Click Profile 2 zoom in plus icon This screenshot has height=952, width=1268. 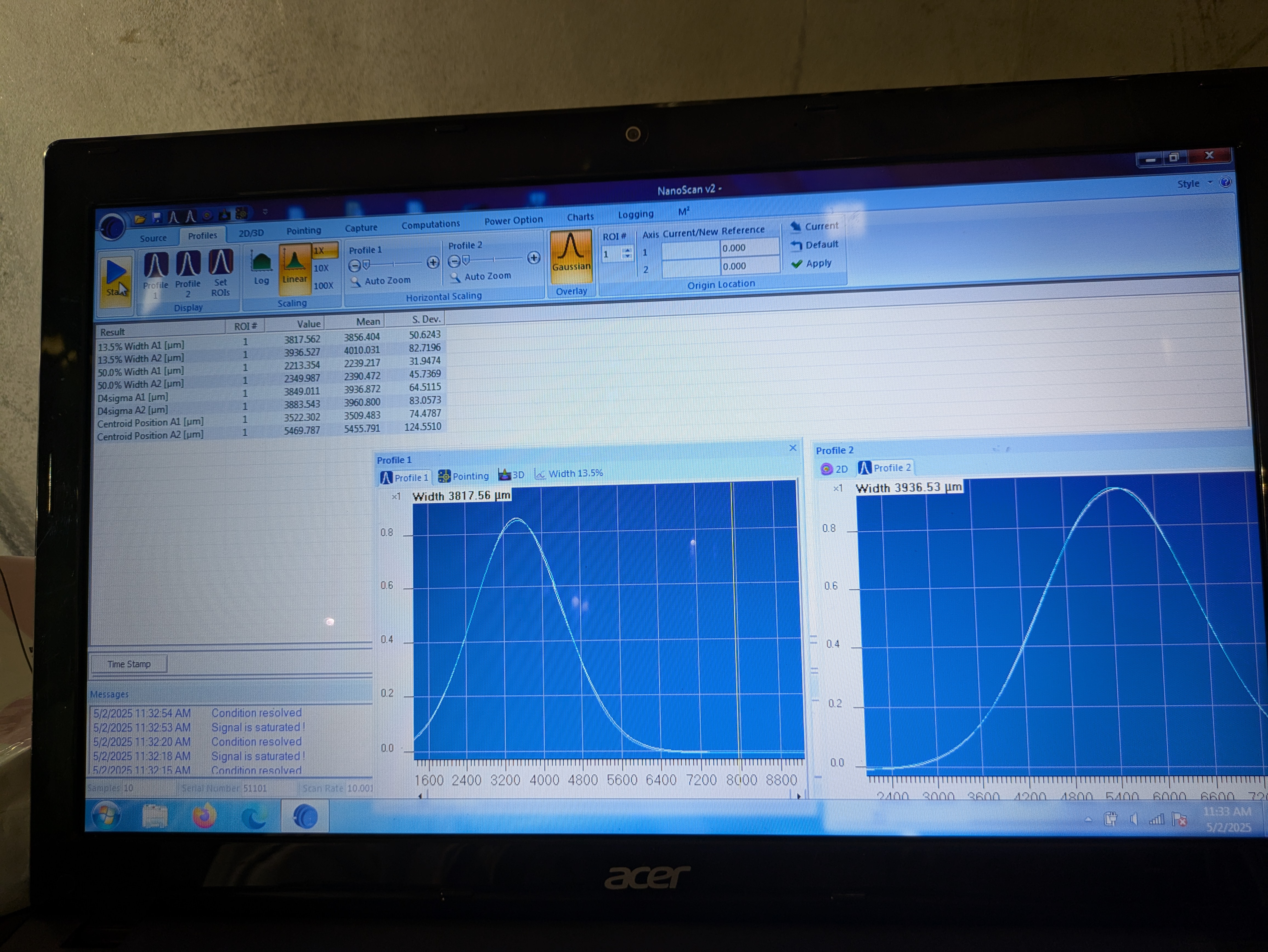[534, 257]
